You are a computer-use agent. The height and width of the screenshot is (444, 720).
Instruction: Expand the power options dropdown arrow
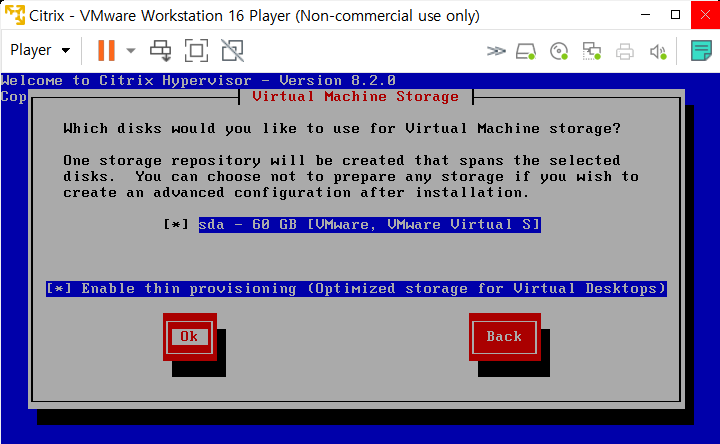coord(131,50)
